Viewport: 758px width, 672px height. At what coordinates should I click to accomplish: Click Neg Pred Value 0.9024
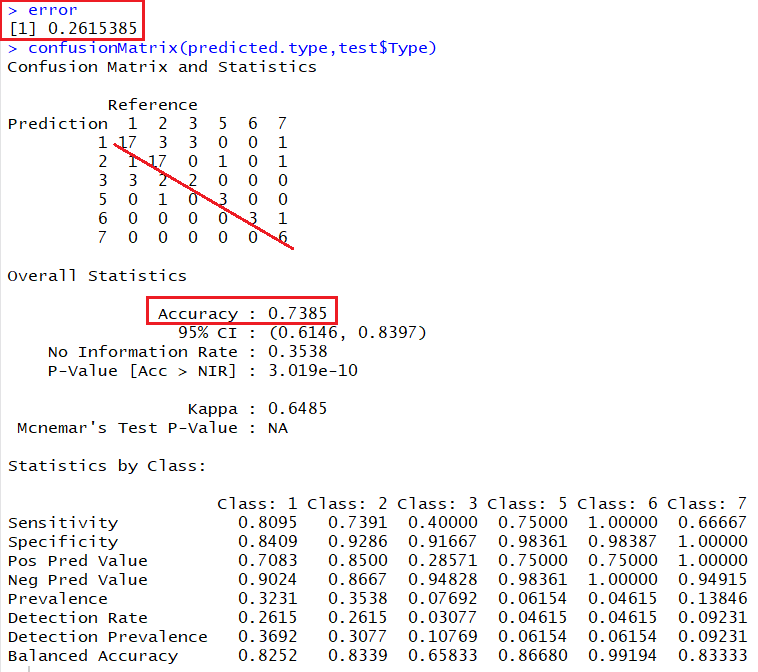267,579
